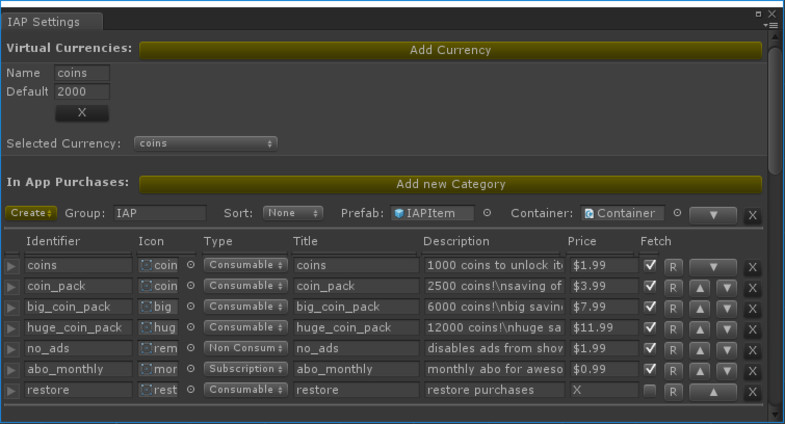
Task: Change Subscription type for abo_monthly
Action: [x=245, y=369]
